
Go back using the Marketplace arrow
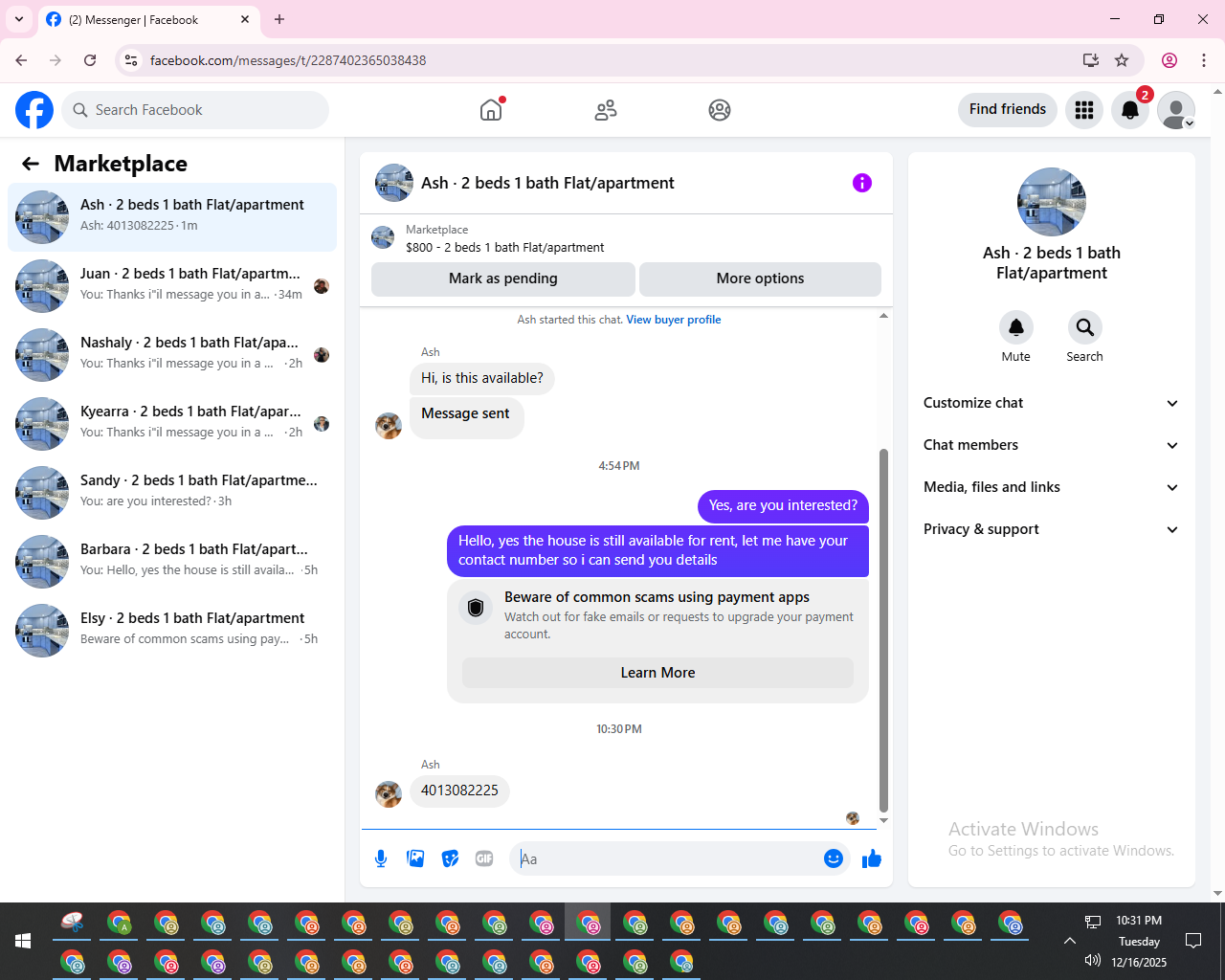coord(31,164)
